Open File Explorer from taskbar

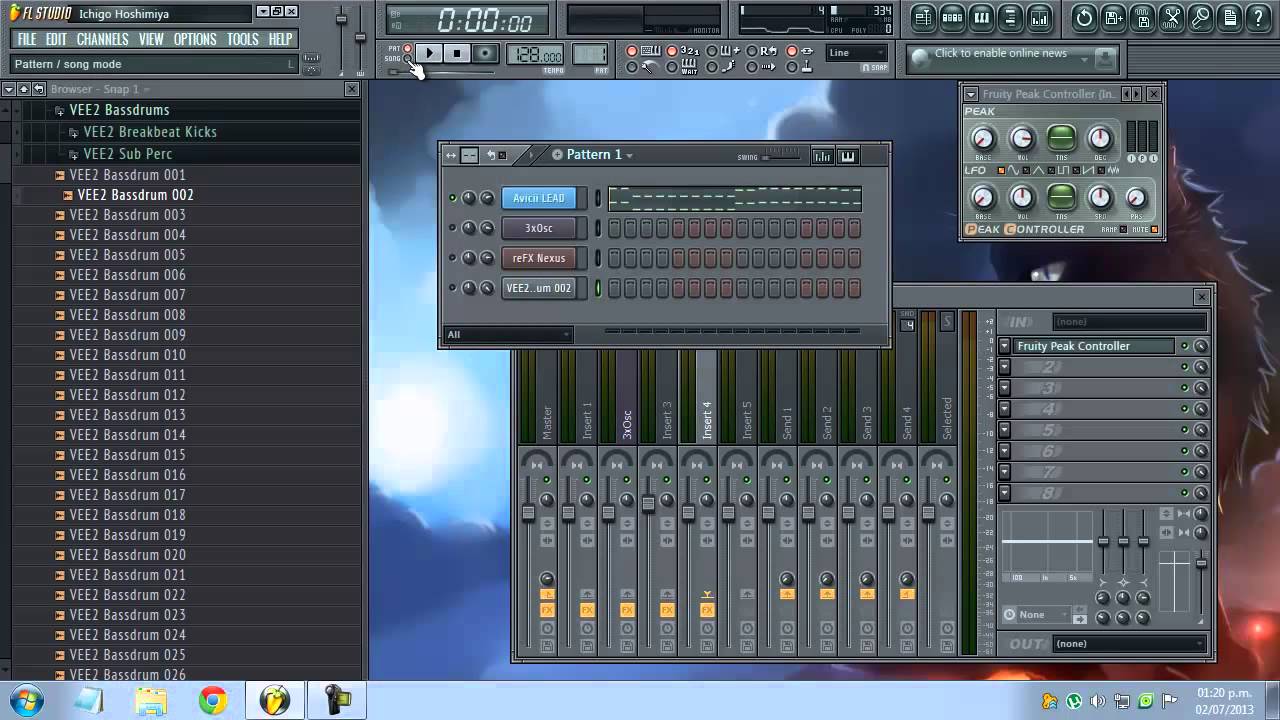151,700
